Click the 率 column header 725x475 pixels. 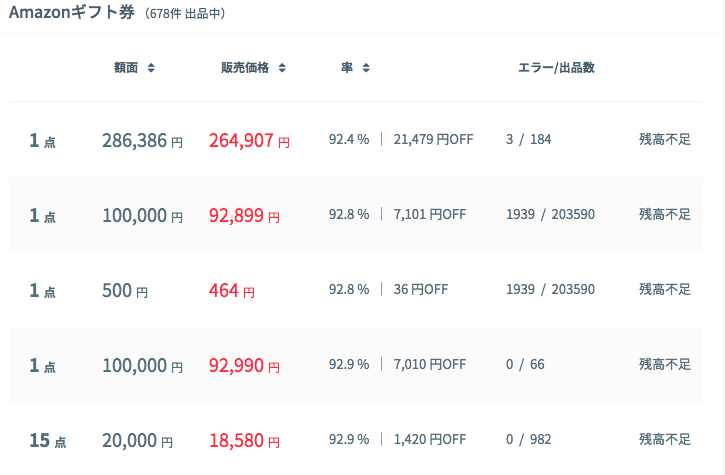coord(347,68)
